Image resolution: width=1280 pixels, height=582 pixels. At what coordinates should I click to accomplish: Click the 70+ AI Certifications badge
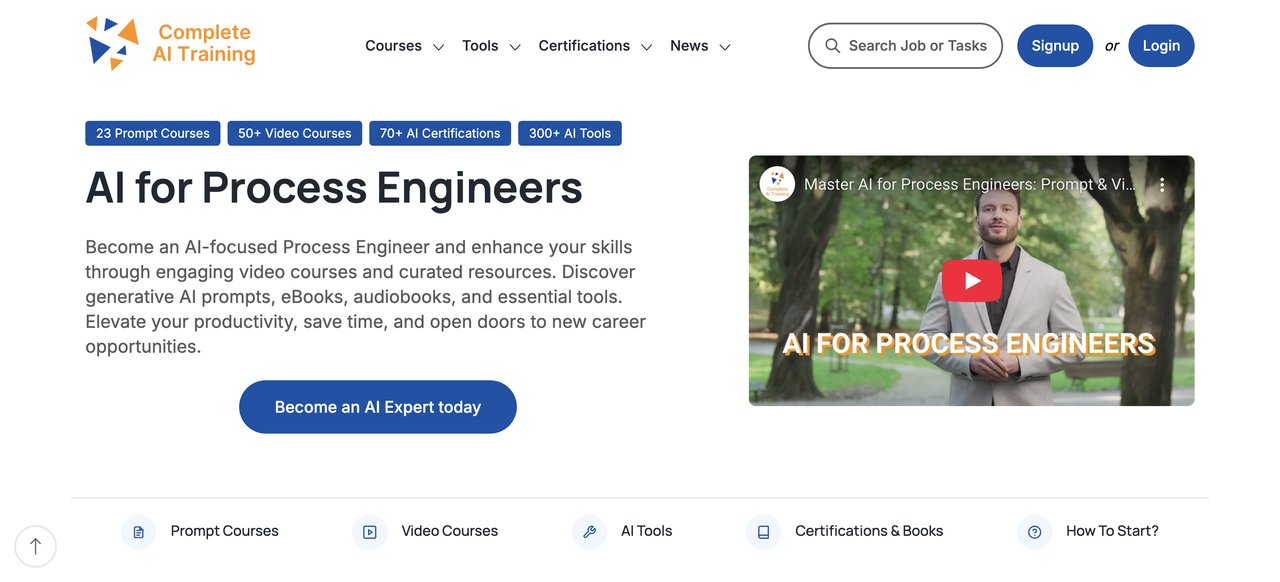pyautogui.click(x=440, y=133)
